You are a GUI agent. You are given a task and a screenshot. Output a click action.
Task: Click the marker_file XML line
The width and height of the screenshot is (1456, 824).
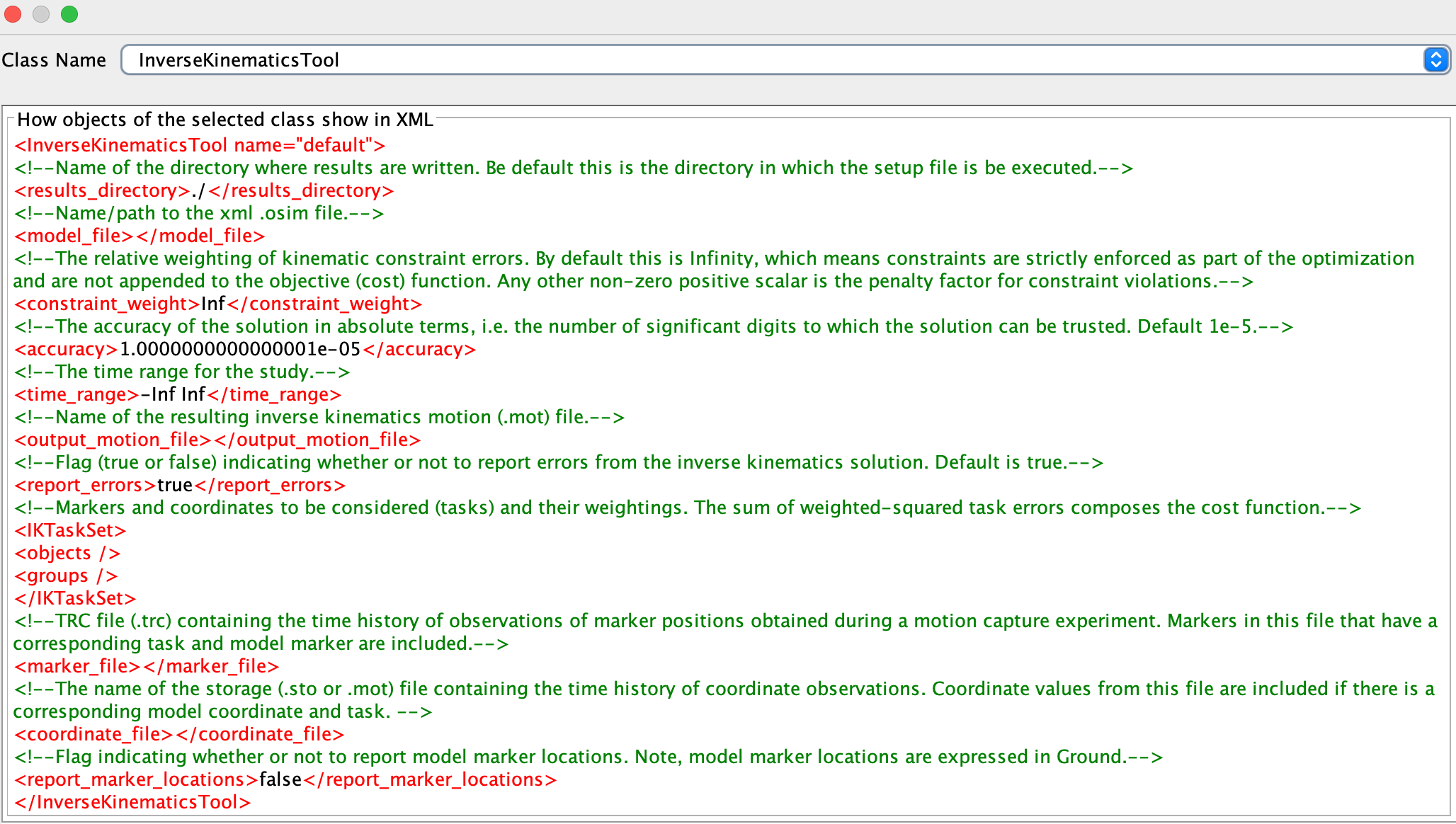pos(147,666)
